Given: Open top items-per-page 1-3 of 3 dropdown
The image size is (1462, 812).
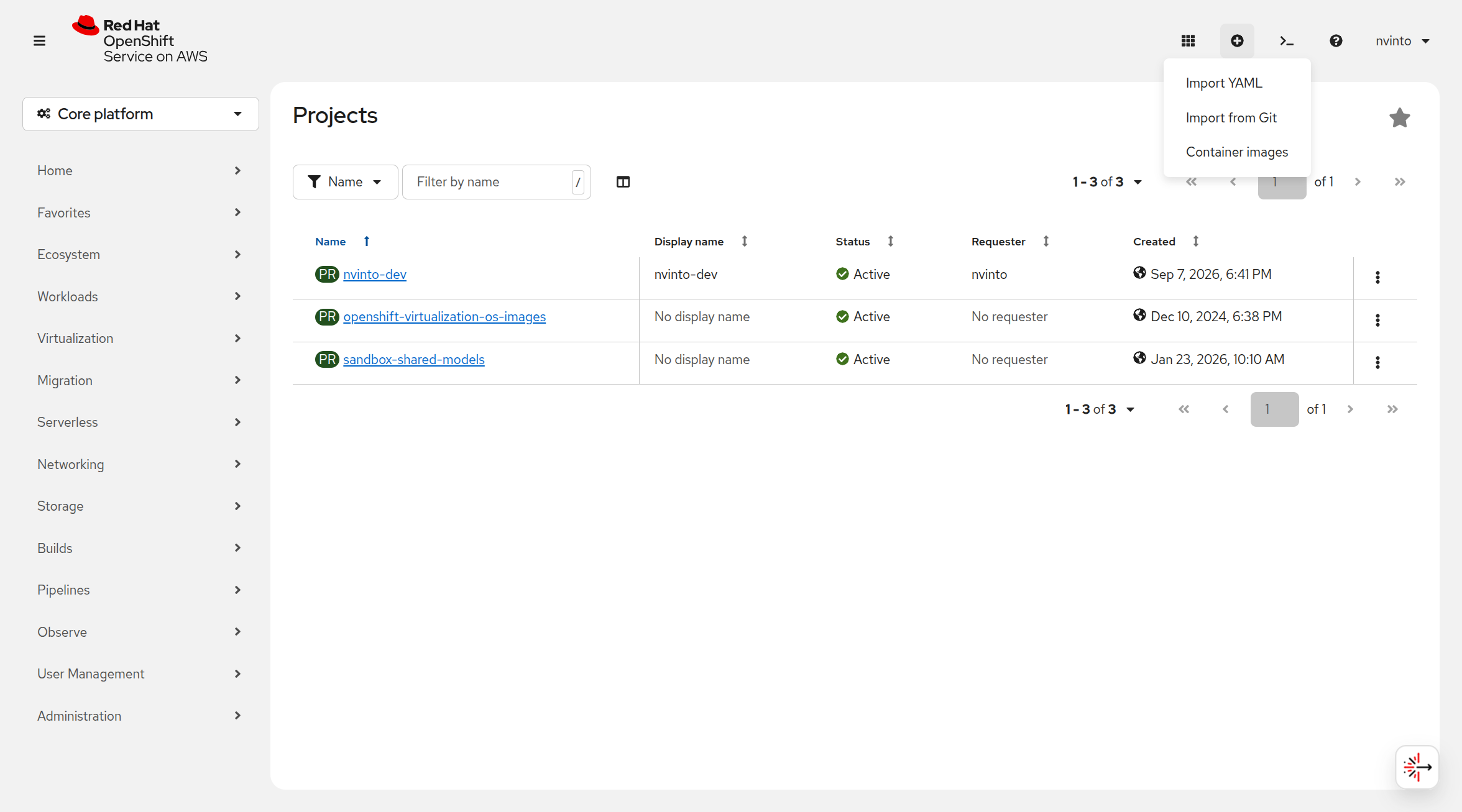Looking at the screenshot, I should point(1107,182).
